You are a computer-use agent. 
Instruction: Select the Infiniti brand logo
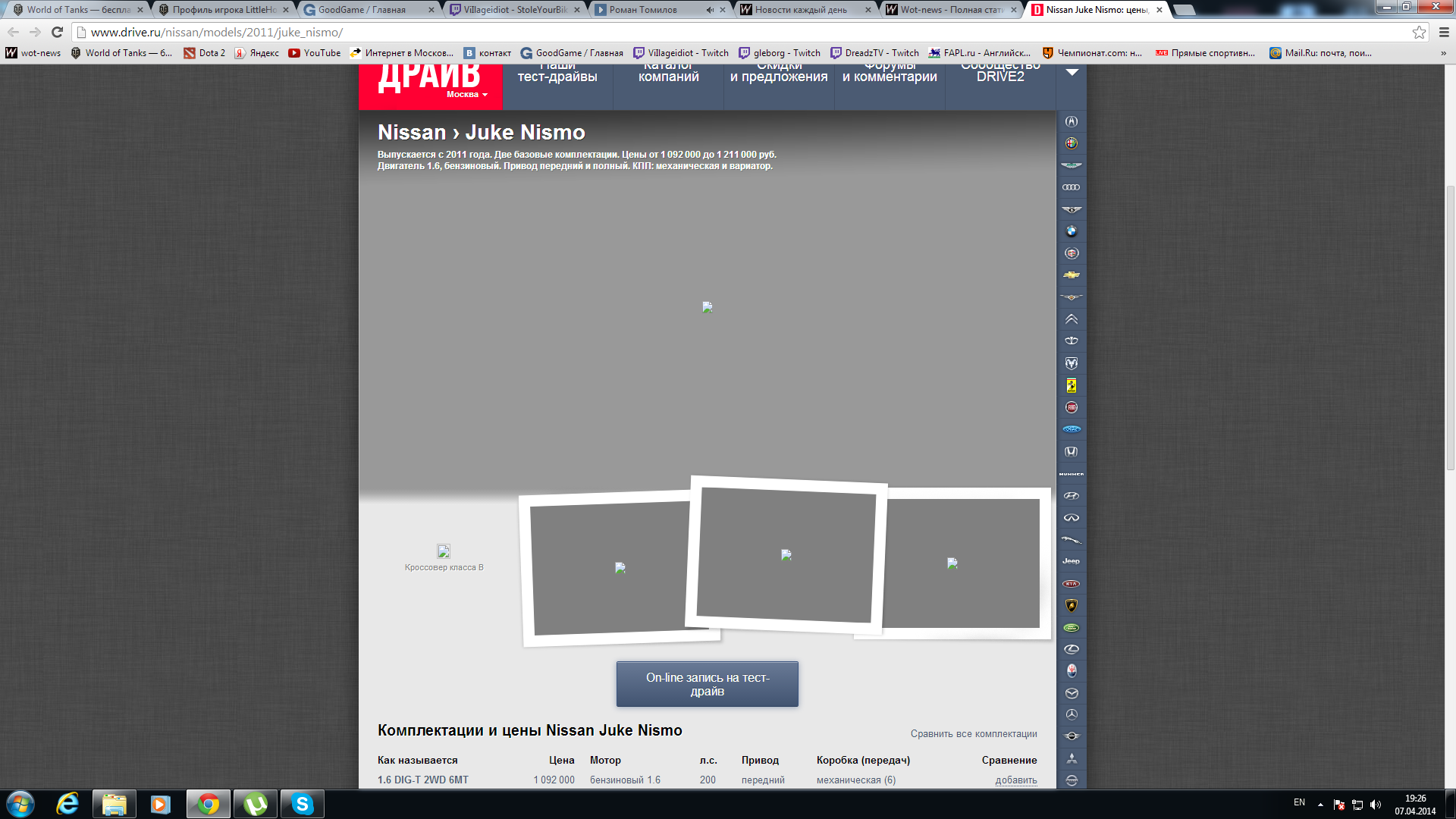pyautogui.click(x=1072, y=518)
